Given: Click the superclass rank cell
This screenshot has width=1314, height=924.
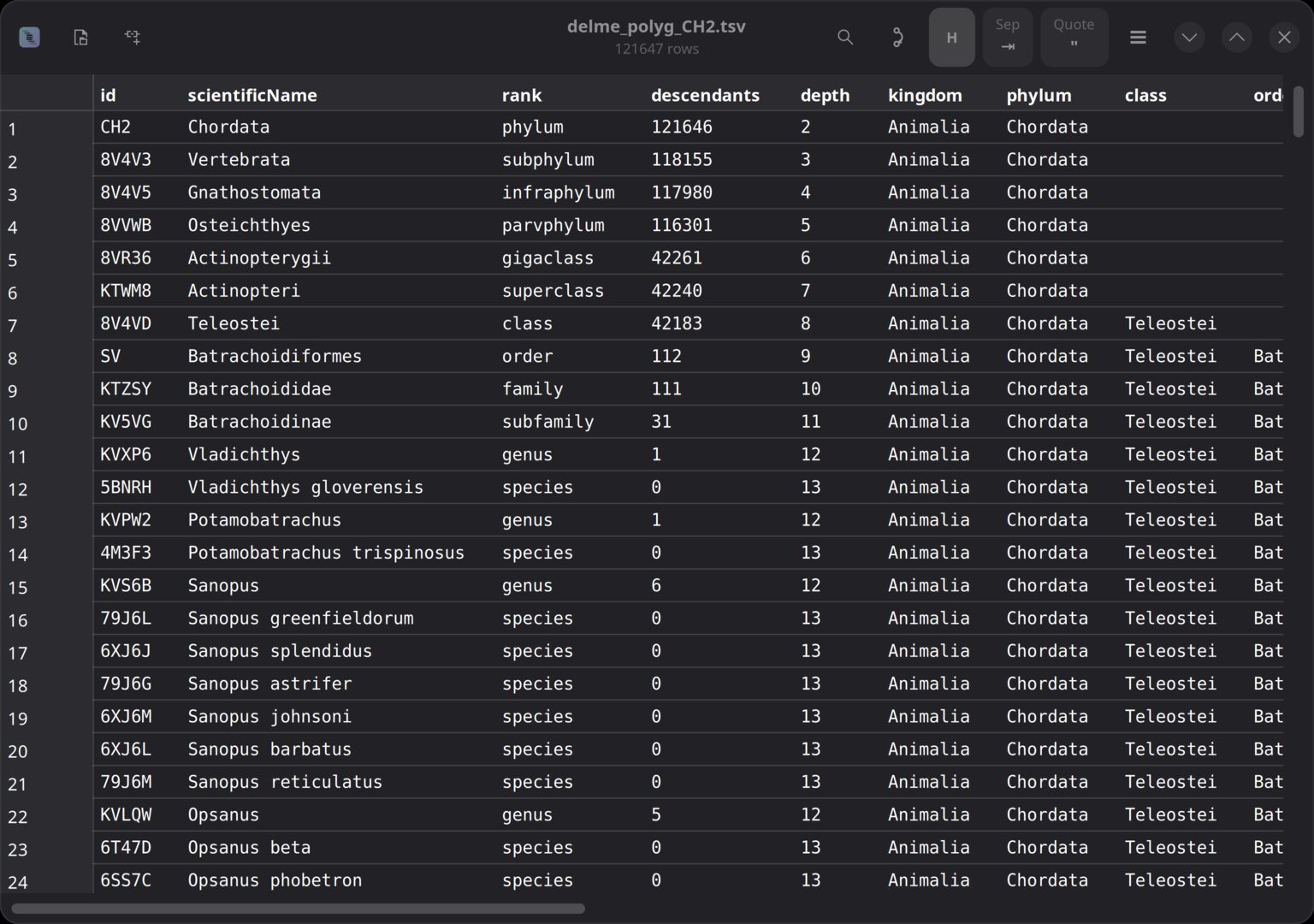Looking at the screenshot, I should [553, 291].
